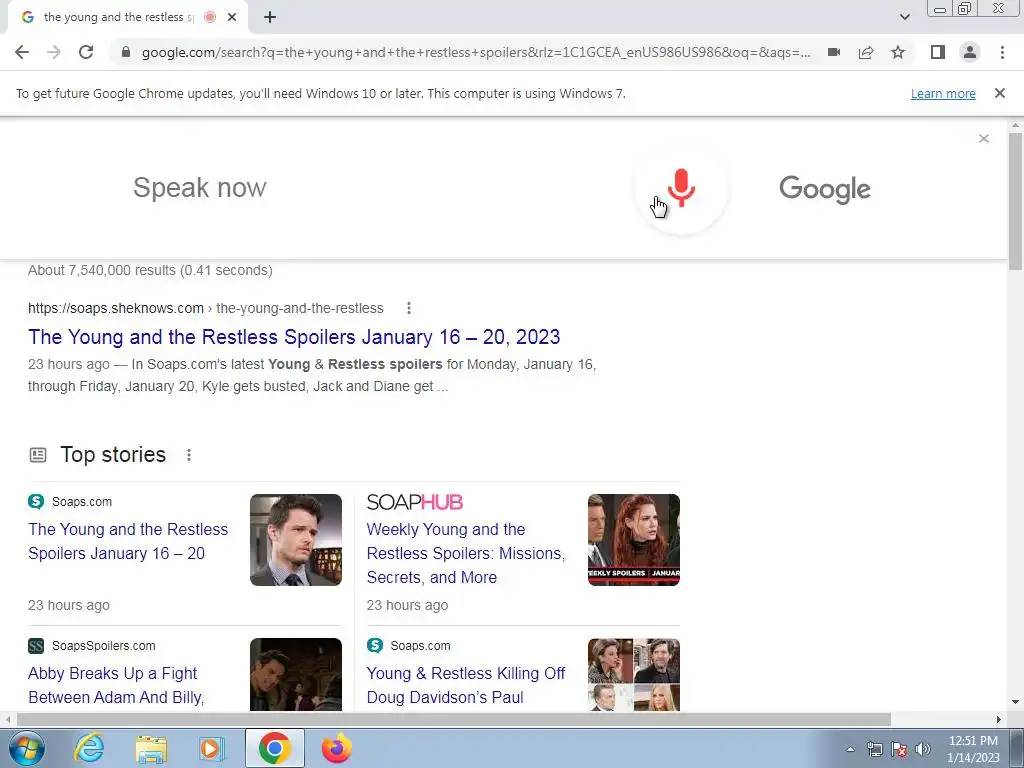Viewport: 1024px width, 768px height.
Task: Open Windows Media Player from taskbar
Action: [212, 748]
